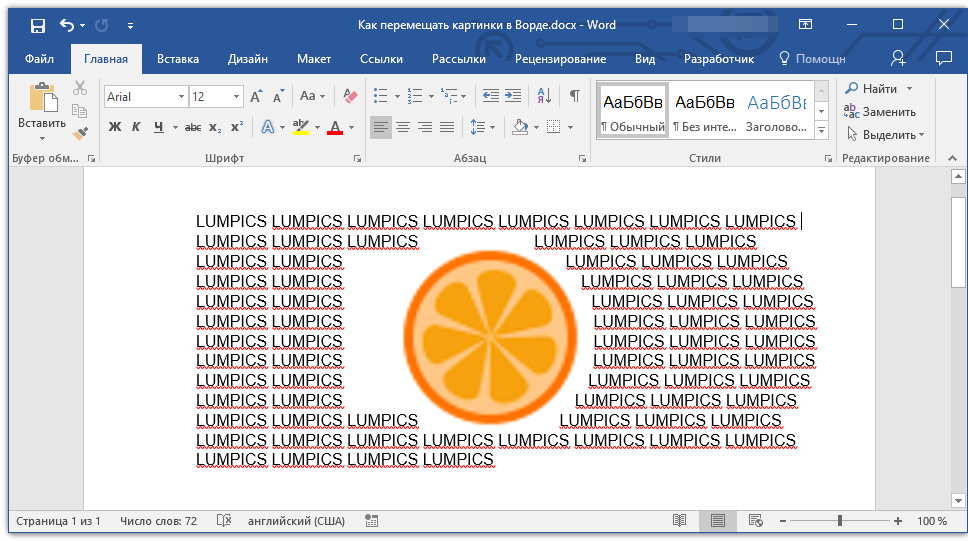Undo the last action

(x=67, y=25)
